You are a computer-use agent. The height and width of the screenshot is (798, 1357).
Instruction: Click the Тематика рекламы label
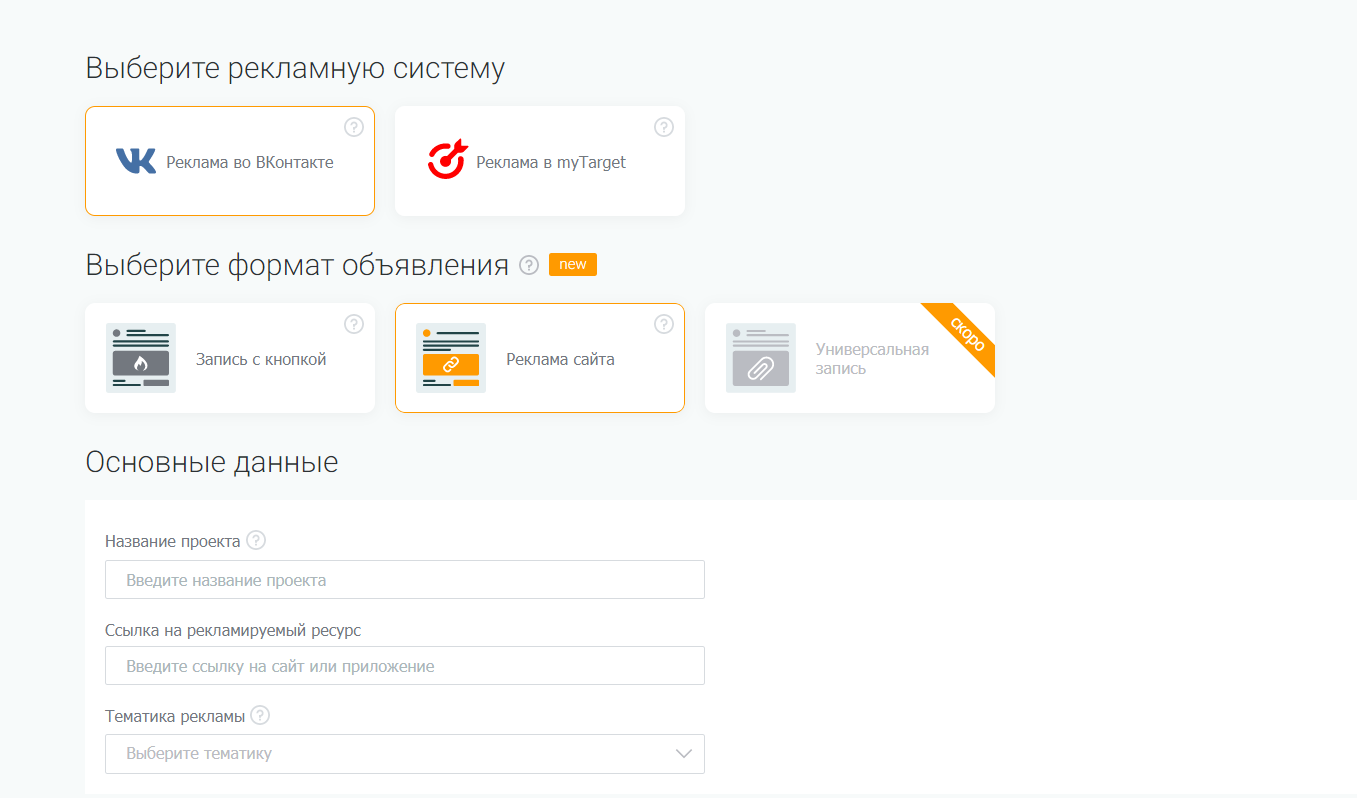(x=175, y=716)
